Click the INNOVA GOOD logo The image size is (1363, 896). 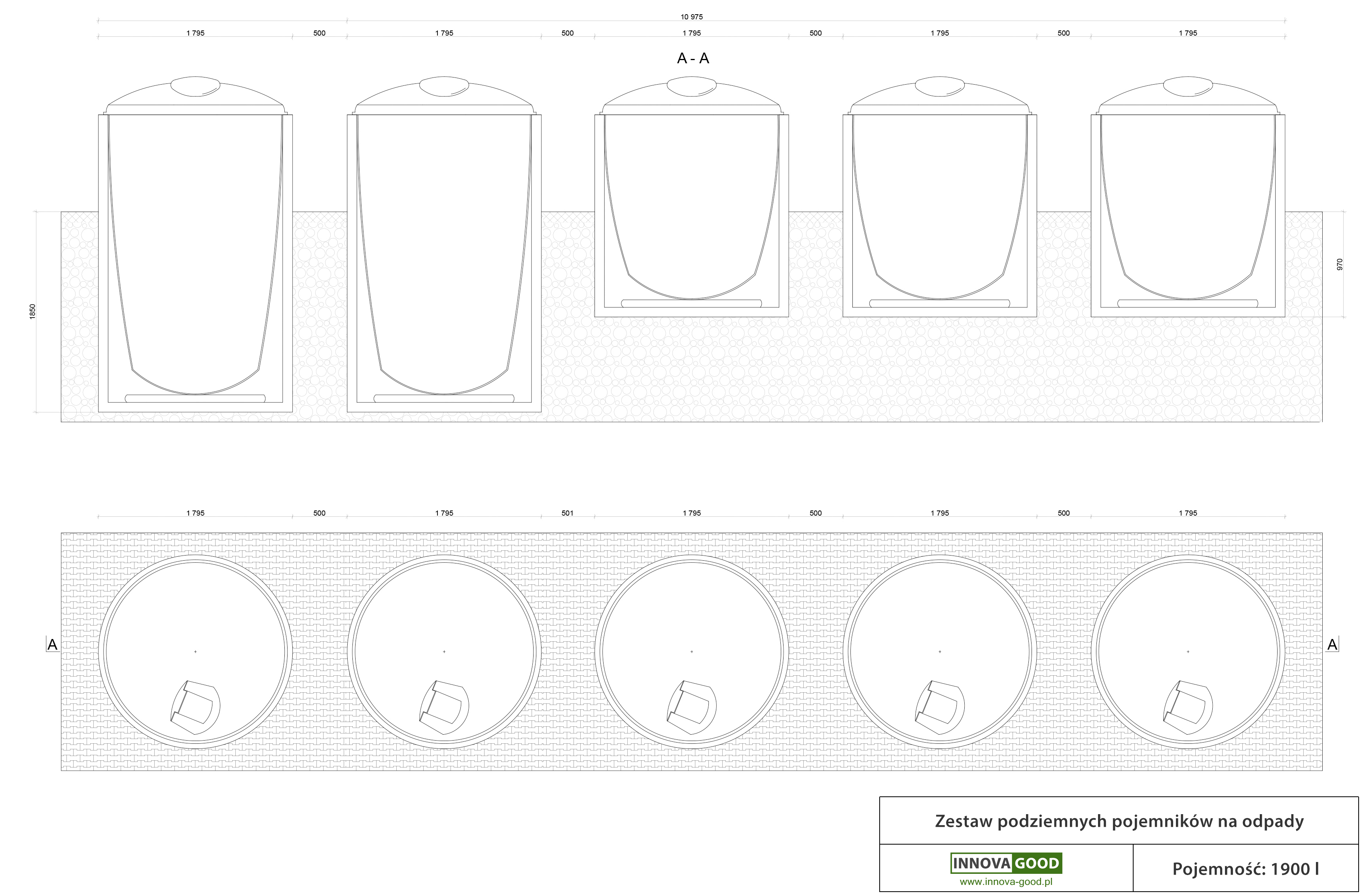click(x=1006, y=863)
